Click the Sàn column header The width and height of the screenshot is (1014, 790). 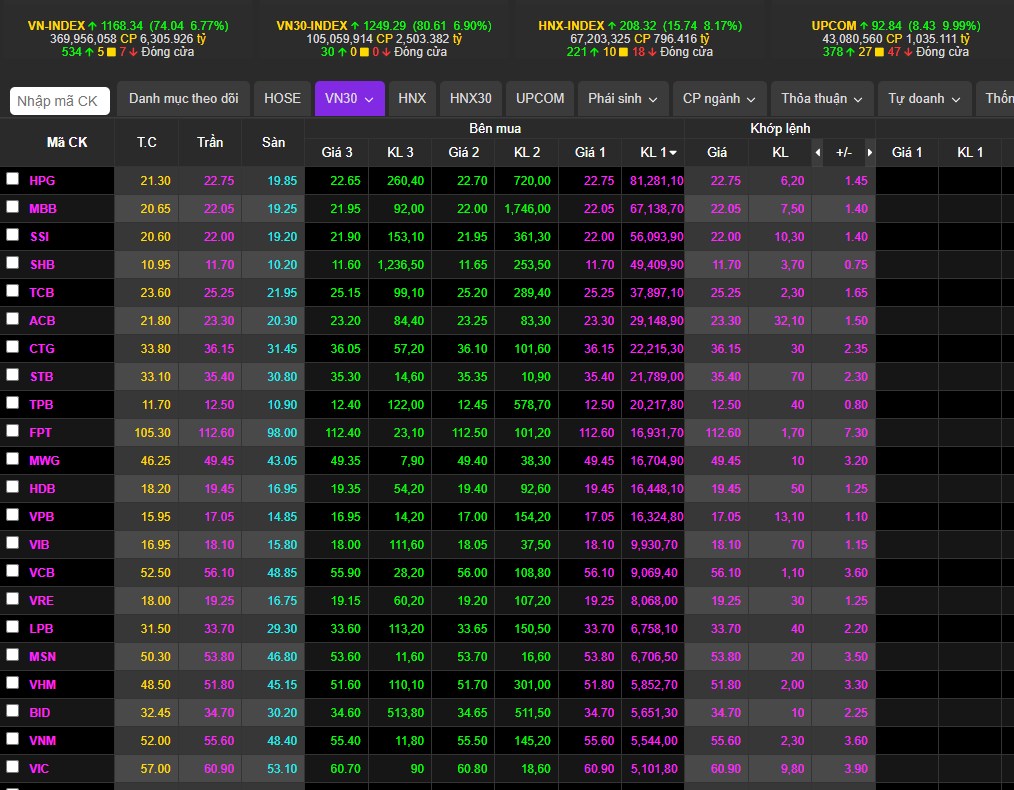[273, 142]
